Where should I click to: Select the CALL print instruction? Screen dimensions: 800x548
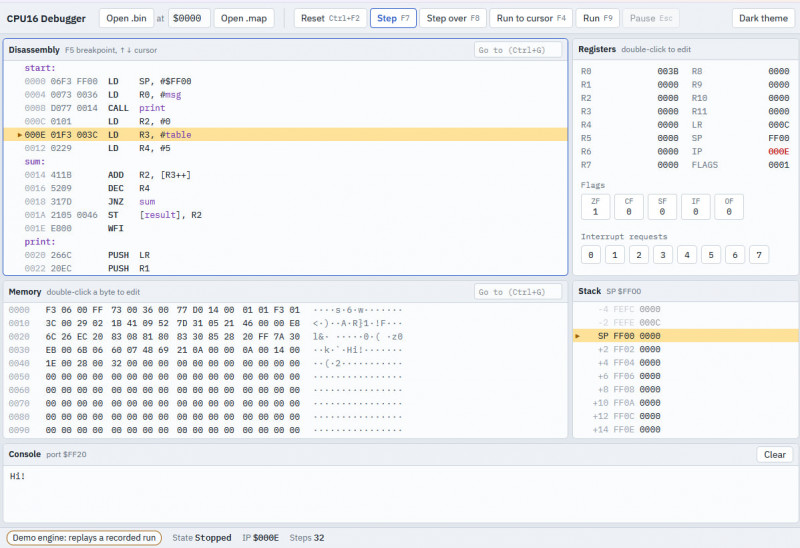pos(285,108)
